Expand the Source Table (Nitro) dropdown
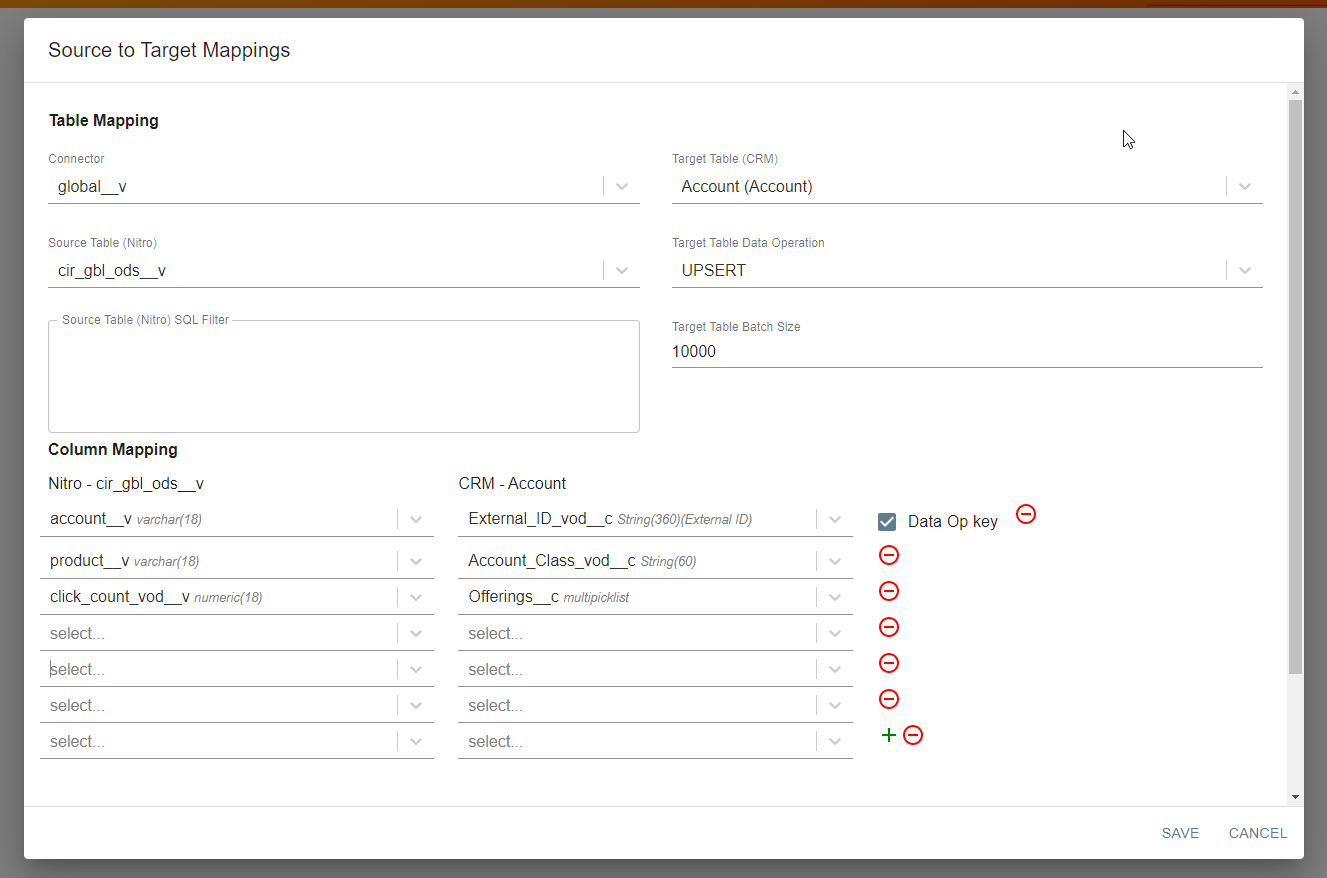The height and width of the screenshot is (878, 1327). coord(622,271)
